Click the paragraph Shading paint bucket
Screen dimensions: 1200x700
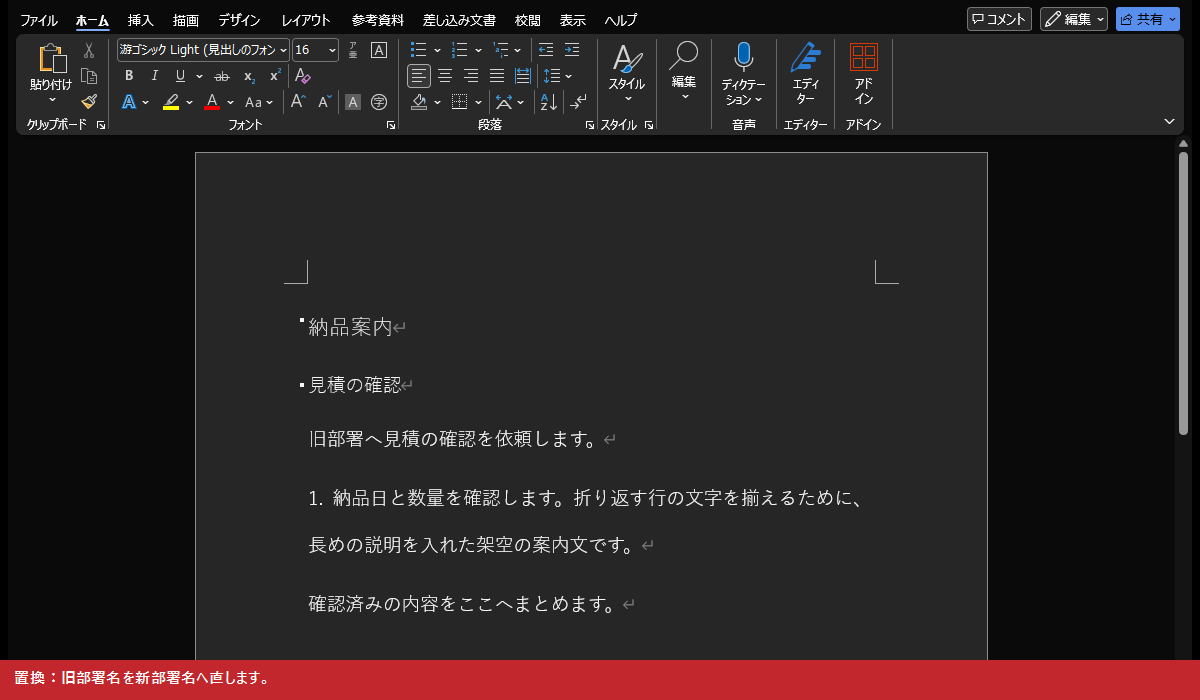420,102
